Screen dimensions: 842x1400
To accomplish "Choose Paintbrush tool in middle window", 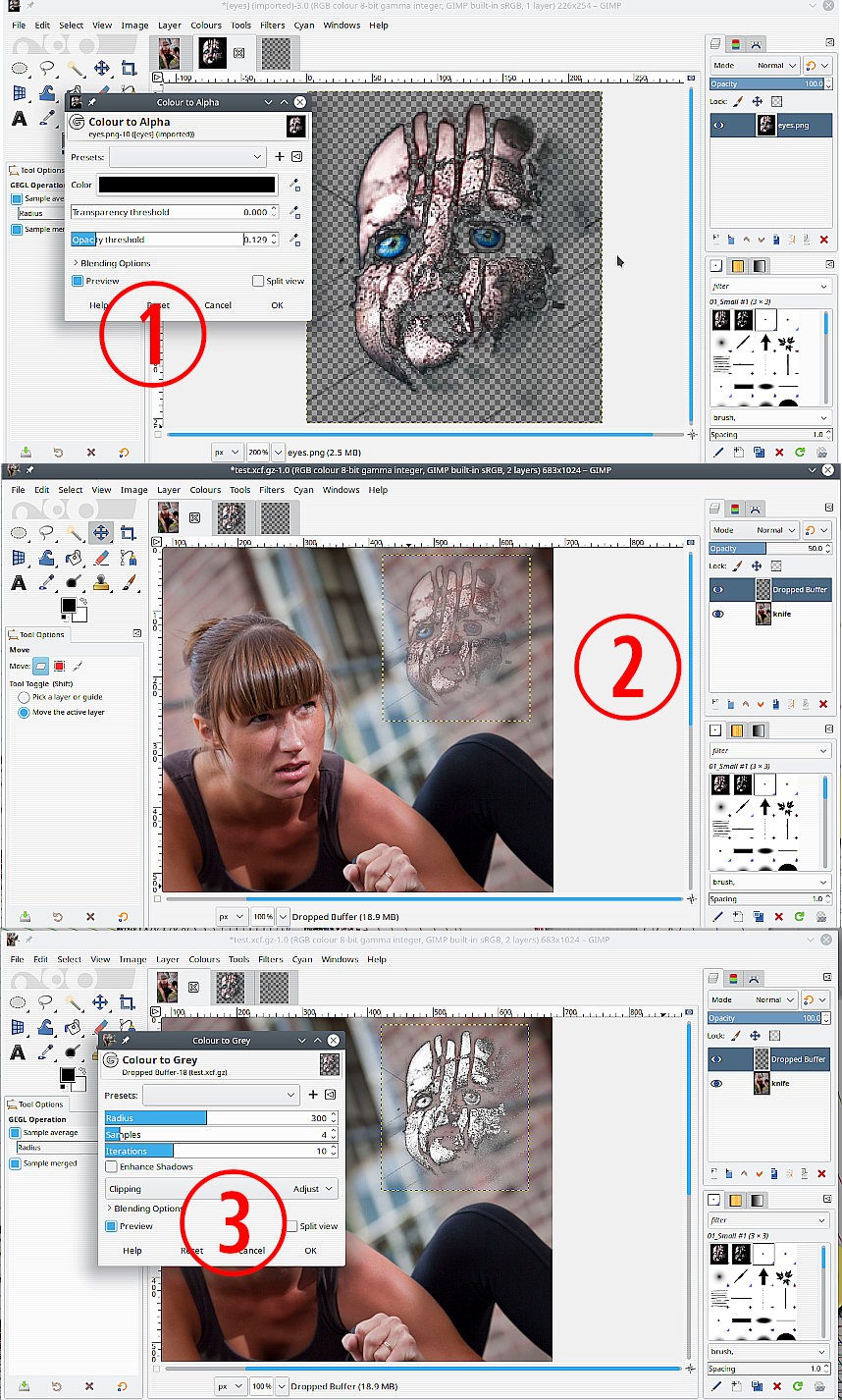I will [128, 583].
